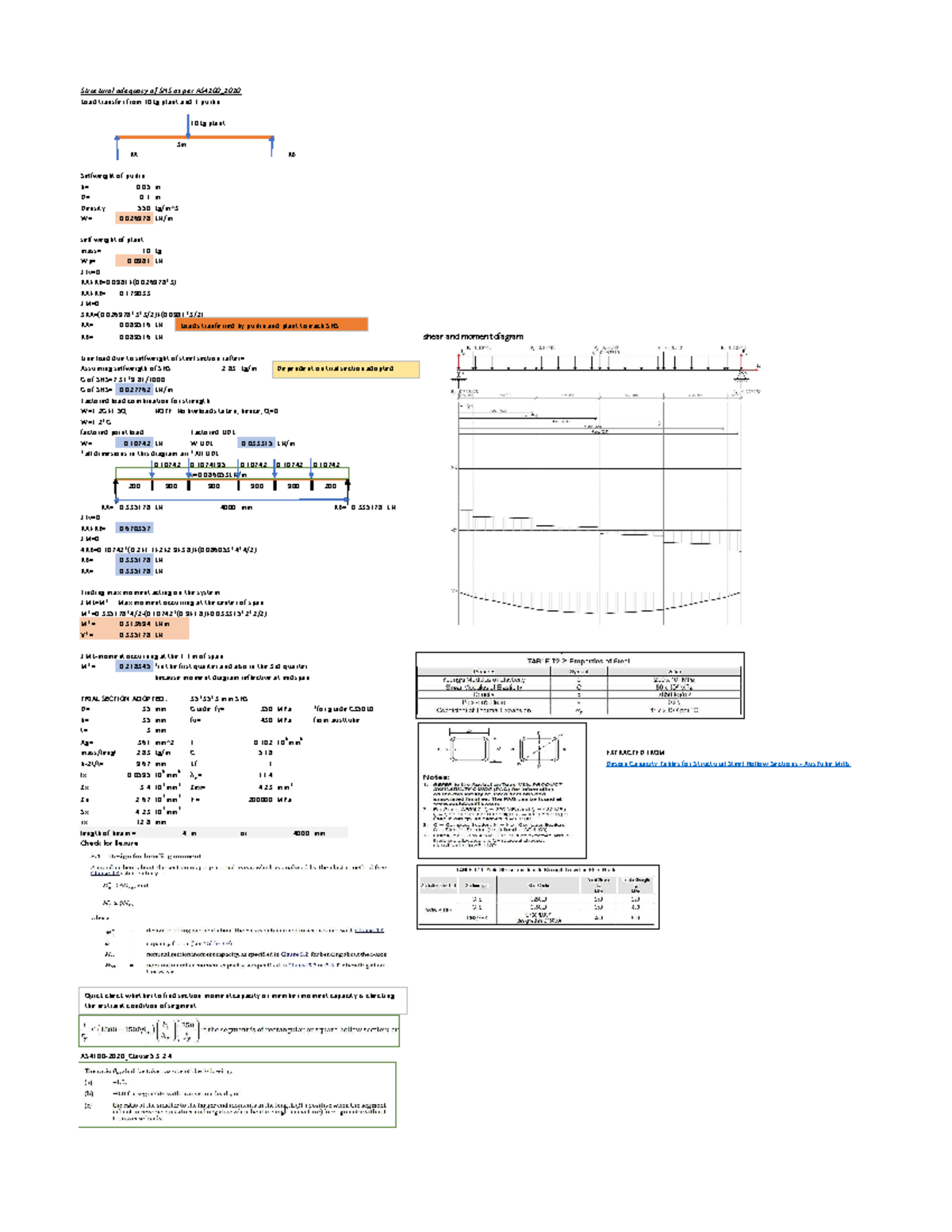Click the 10 kg plant load arrow
The height and width of the screenshot is (1232, 952).
pos(187,125)
